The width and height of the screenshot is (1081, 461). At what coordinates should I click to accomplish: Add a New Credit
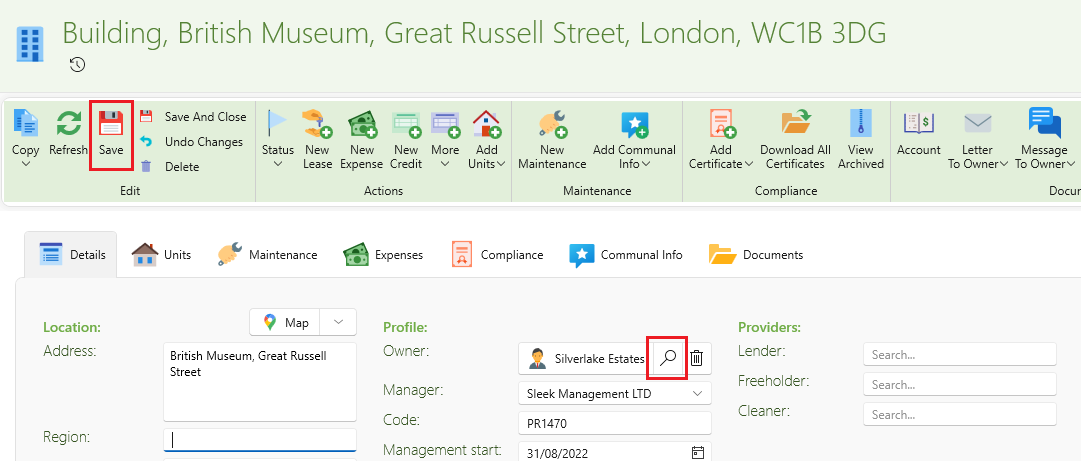tap(405, 139)
